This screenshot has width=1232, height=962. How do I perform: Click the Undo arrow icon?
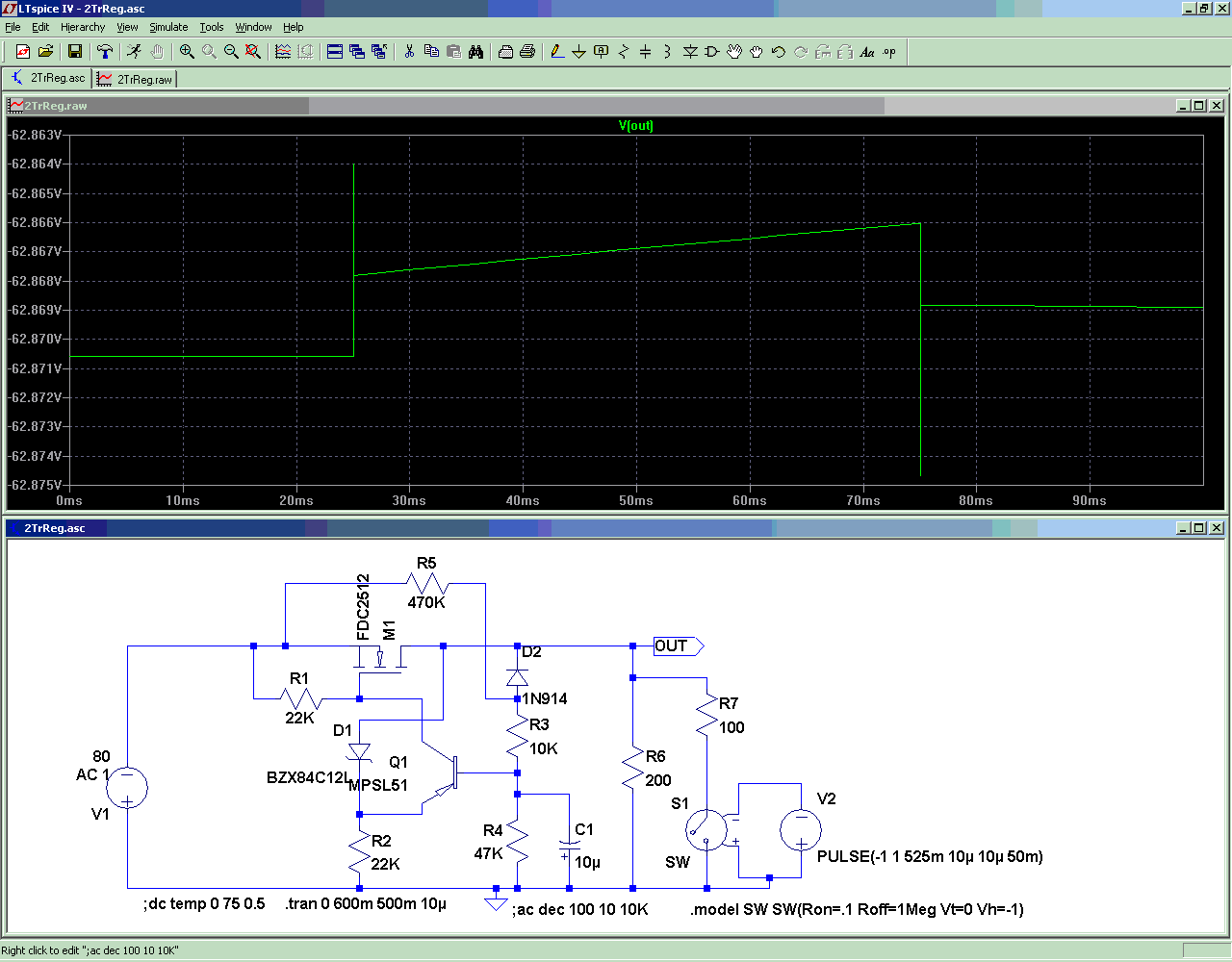pyautogui.click(x=779, y=52)
